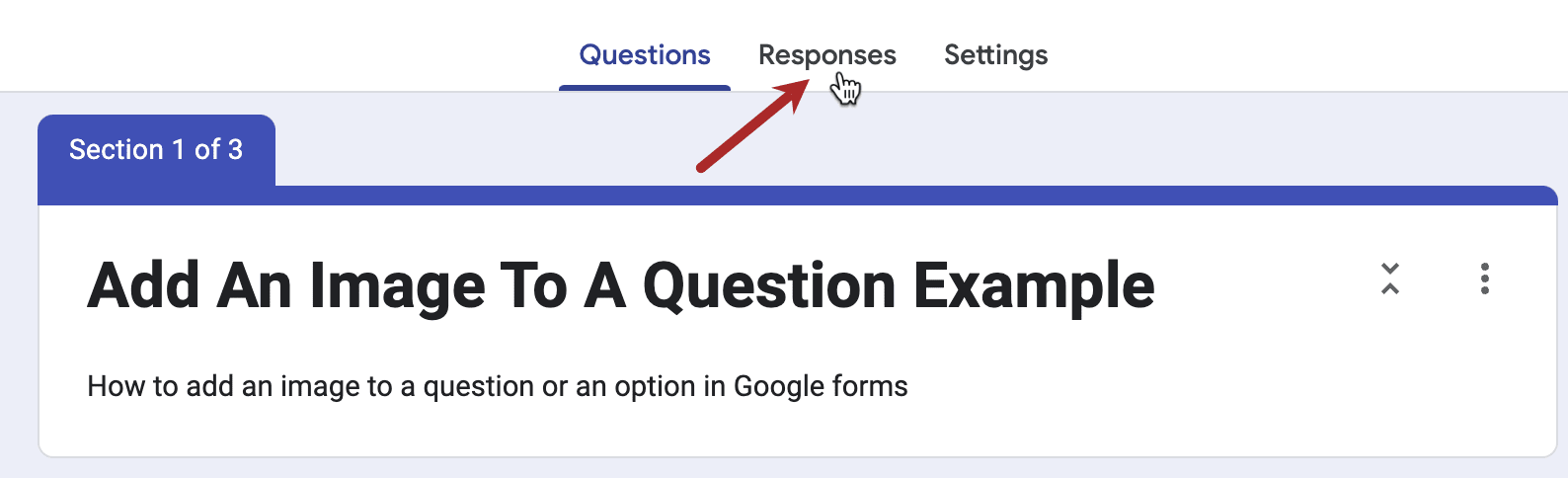Click "Google forms" in the description
The height and width of the screenshot is (478, 1568).
coord(820,386)
